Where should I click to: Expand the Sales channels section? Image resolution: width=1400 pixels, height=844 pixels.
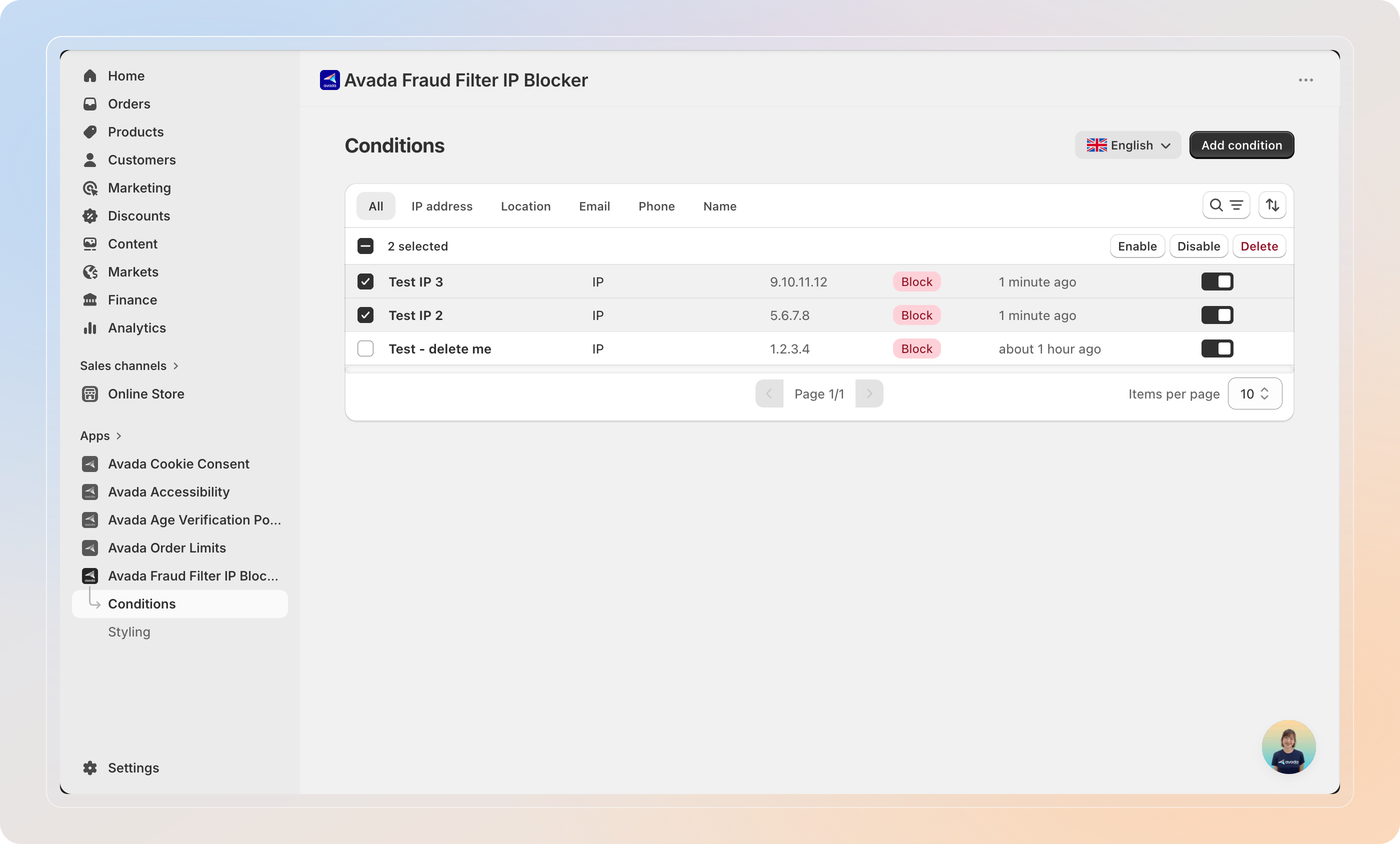coord(129,366)
